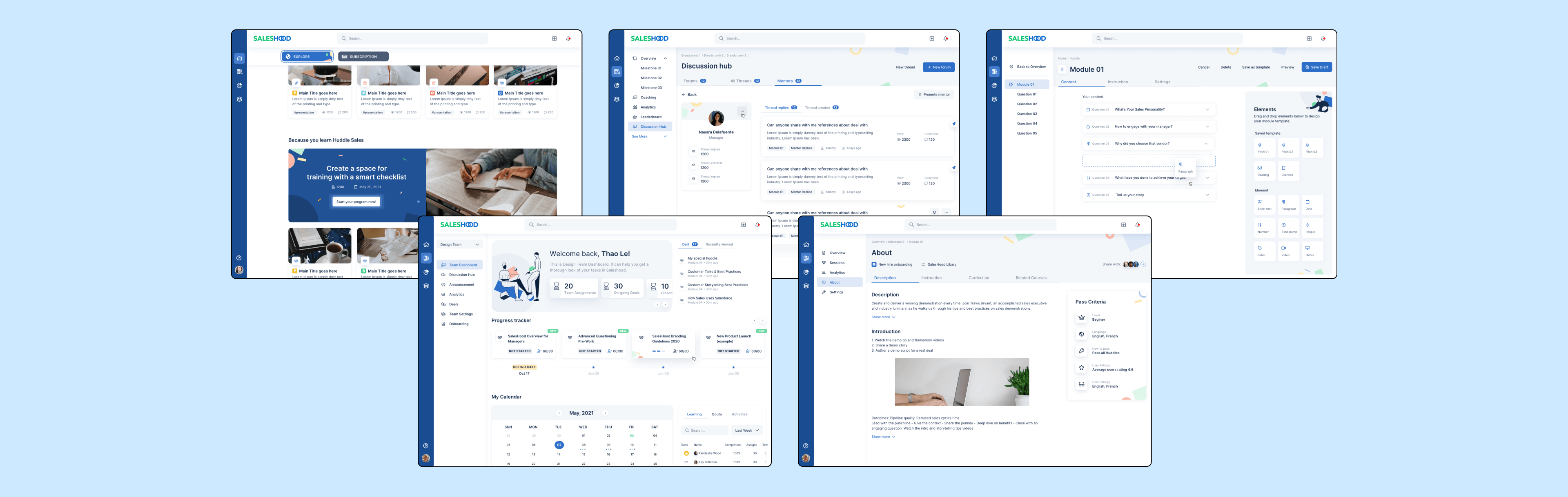The image size is (1568, 497).
Task: Select day 07 in the calendar
Action: (559, 445)
